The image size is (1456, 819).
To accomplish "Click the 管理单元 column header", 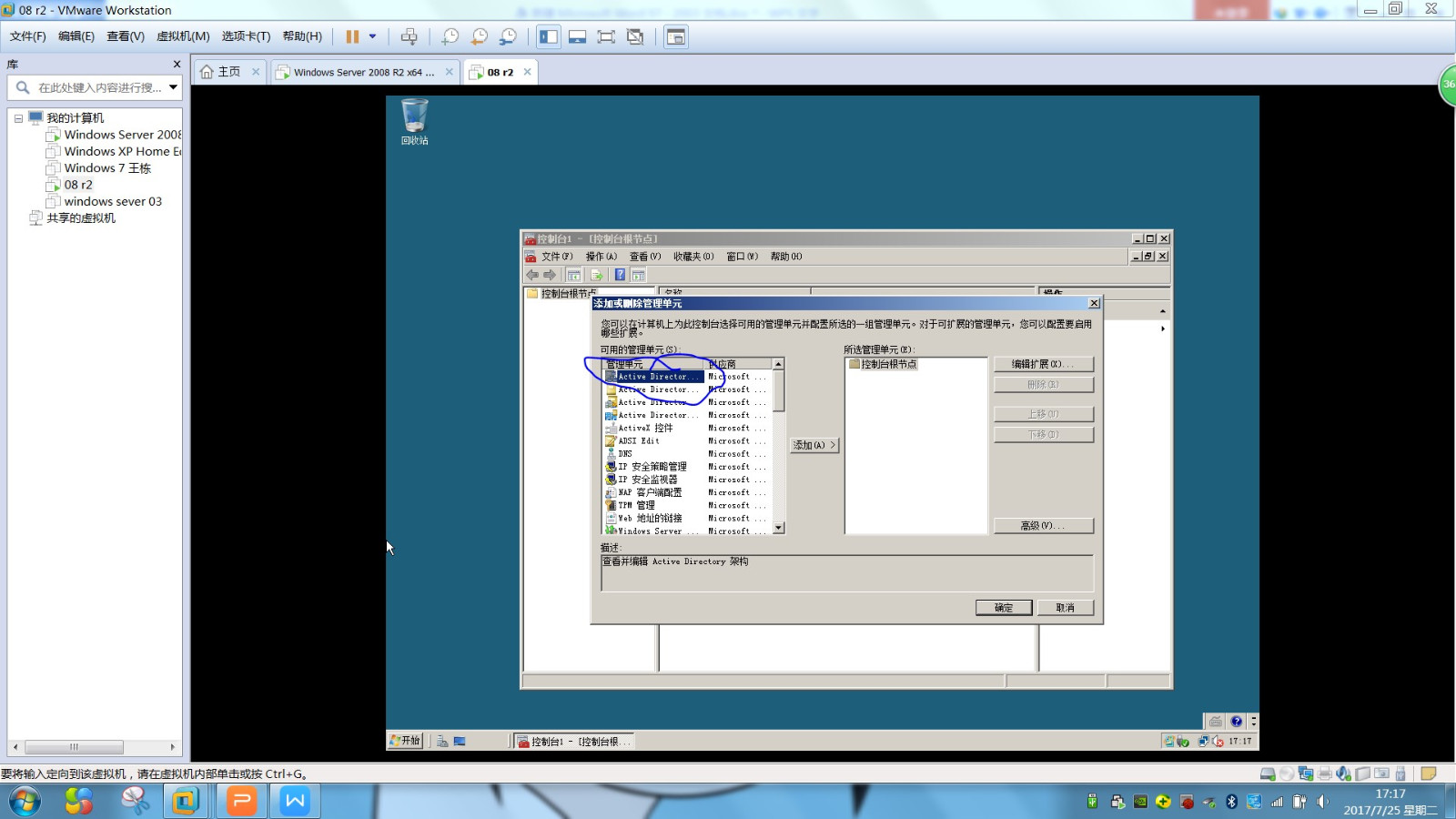I will click(653, 364).
